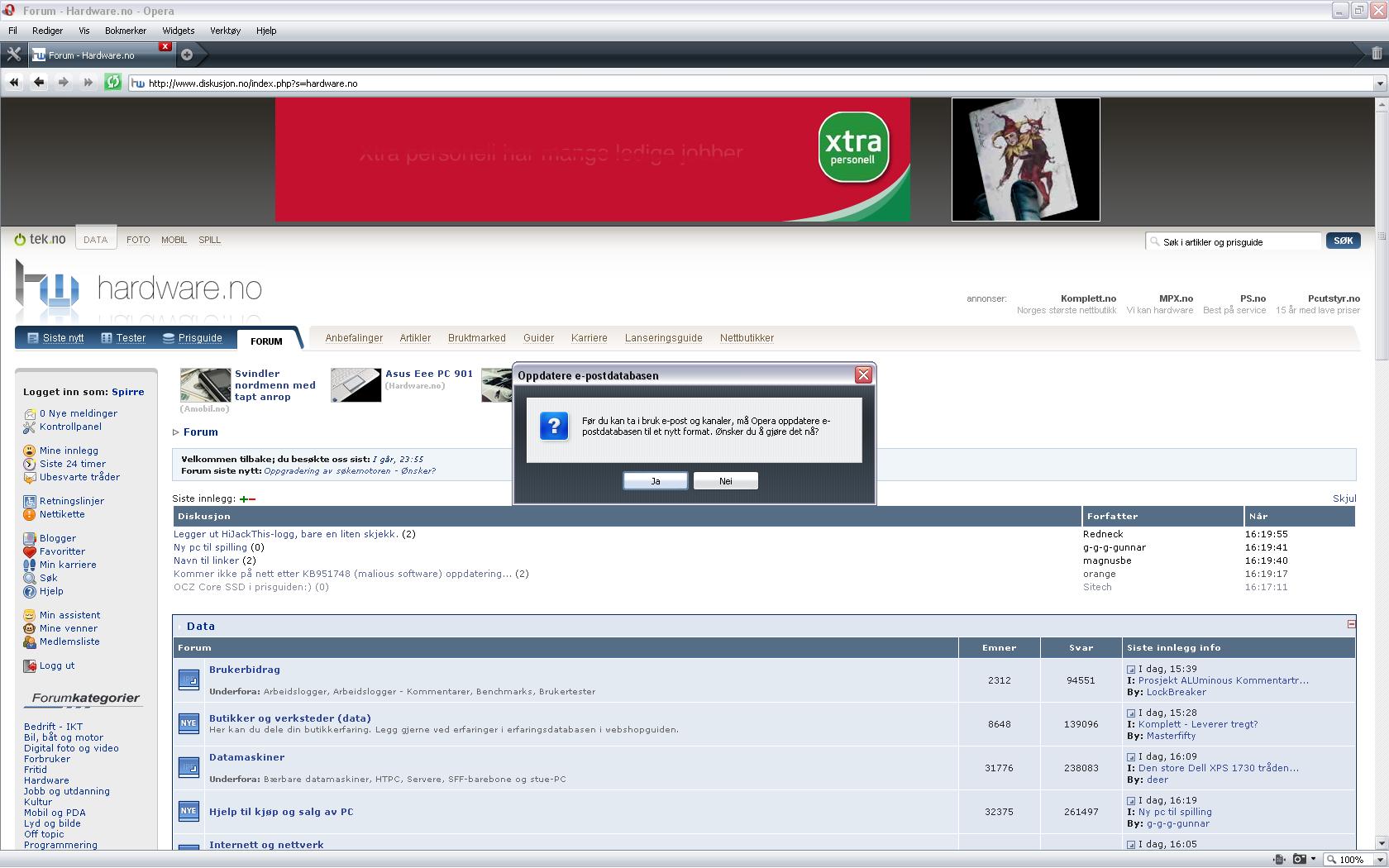Click the fast forward navigation icon
The height and width of the screenshot is (868, 1389).
[88, 82]
